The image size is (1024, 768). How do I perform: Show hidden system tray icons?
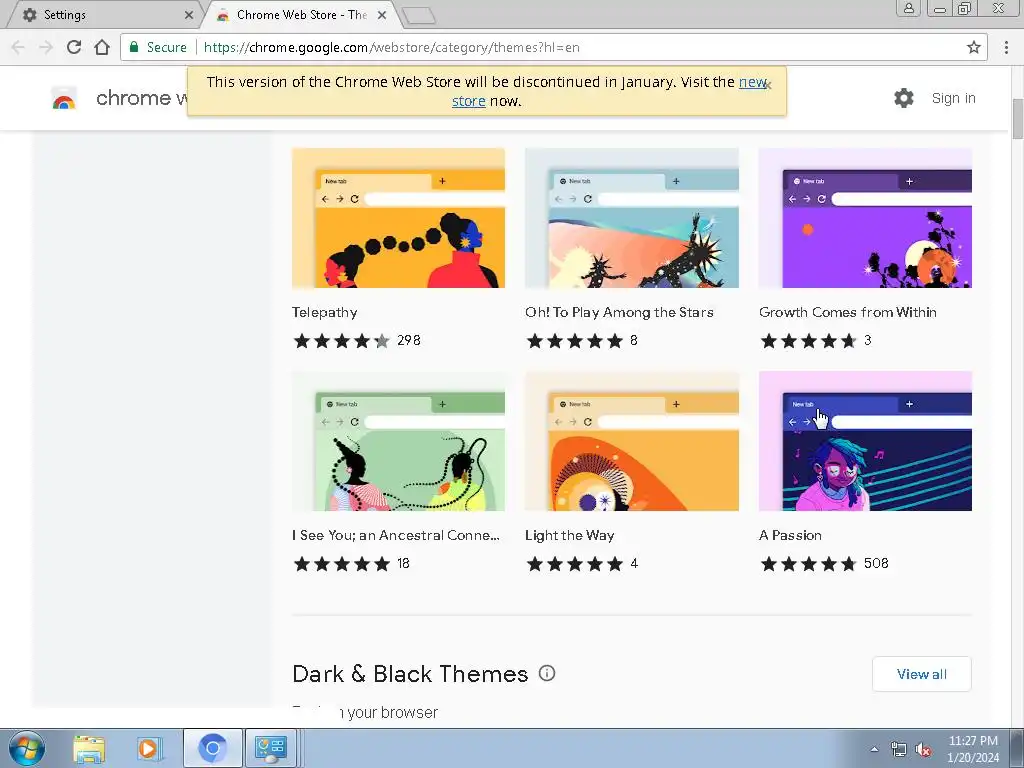click(x=874, y=749)
